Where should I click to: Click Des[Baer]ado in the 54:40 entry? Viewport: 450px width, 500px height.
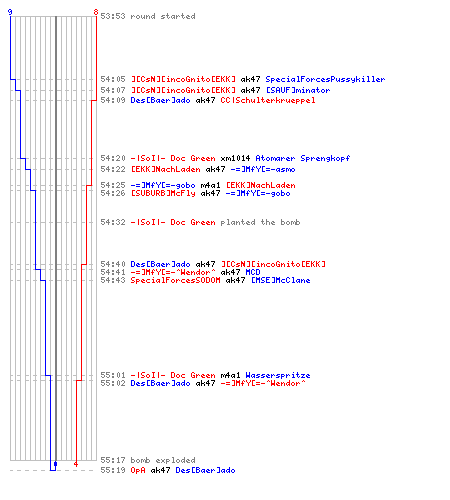coord(160,264)
